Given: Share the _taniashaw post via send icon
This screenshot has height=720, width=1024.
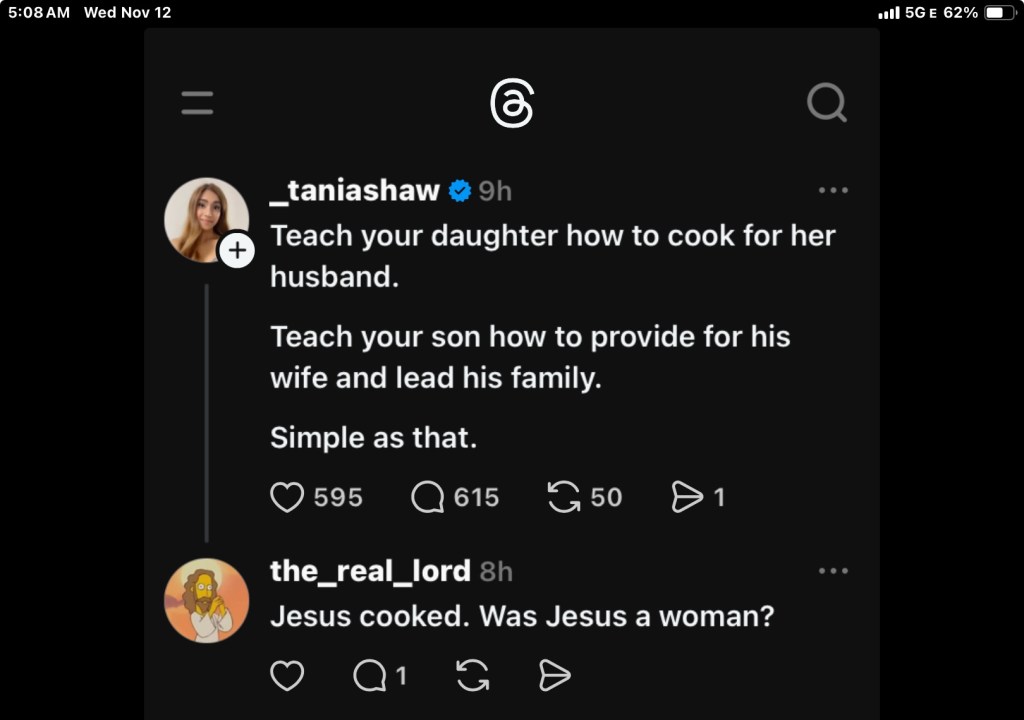Looking at the screenshot, I should (687, 497).
